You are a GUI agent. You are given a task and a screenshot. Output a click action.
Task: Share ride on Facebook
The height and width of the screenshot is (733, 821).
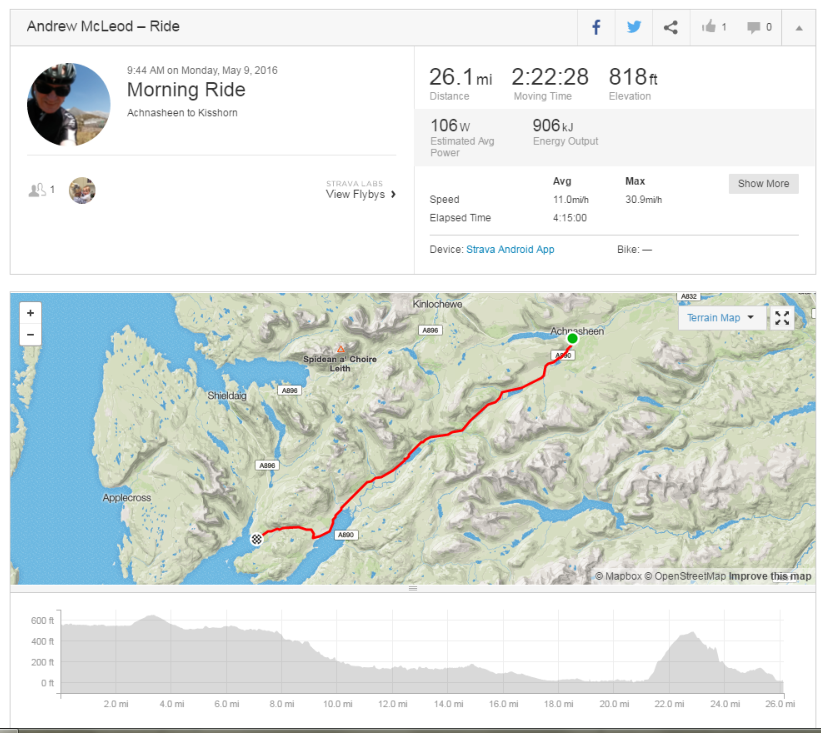click(596, 27)
